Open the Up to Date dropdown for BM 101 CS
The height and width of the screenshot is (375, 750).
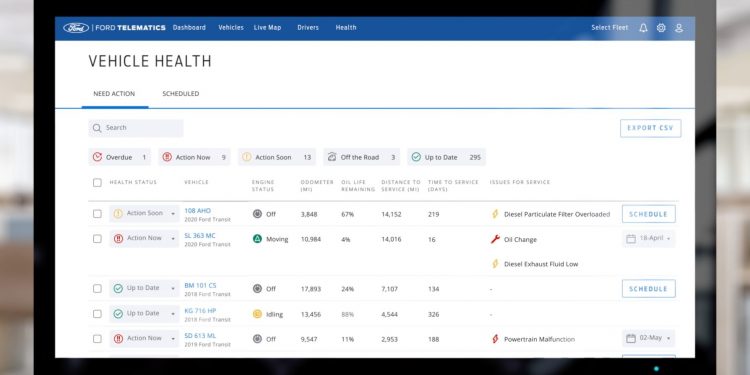coord(173,288)
